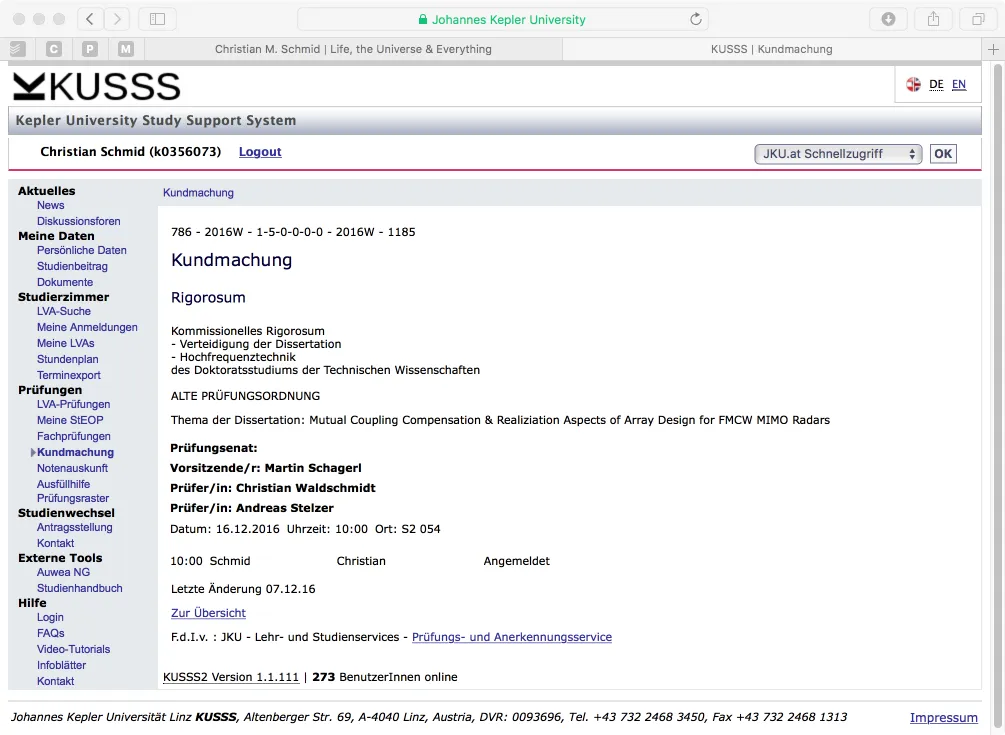Click the KUSSS logo

tap(97, 87)
